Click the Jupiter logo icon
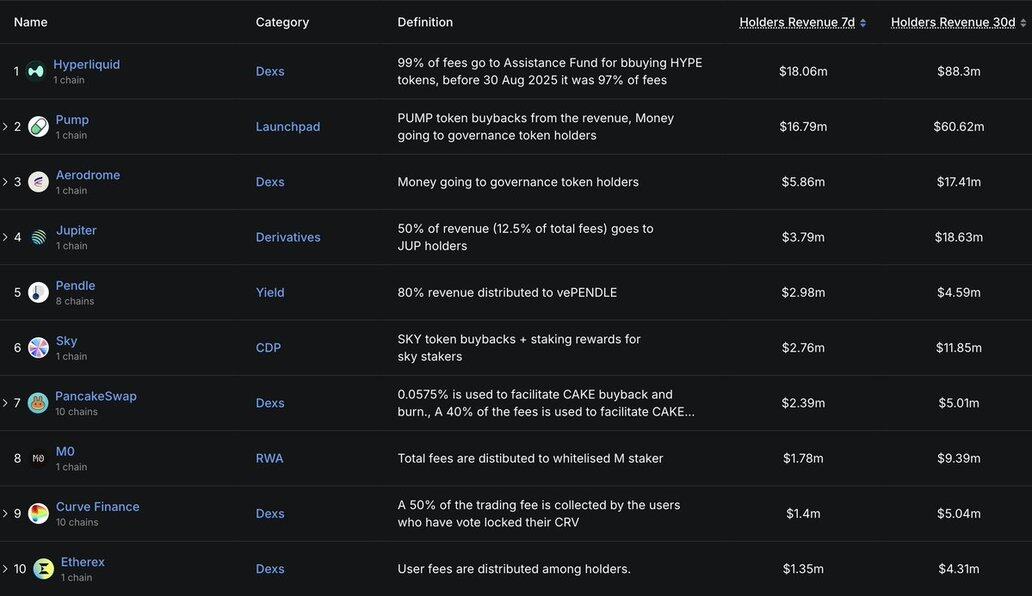This screenshot has height=596, width=1032. coord(38,237)
